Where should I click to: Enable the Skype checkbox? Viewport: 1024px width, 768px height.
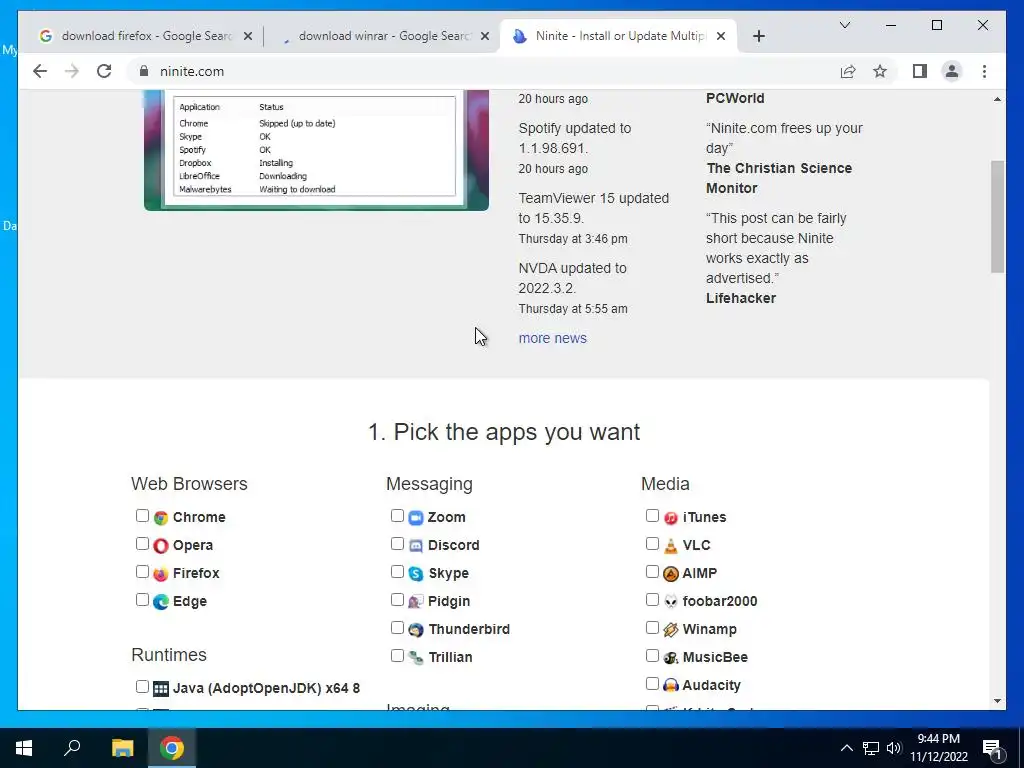click(x=397, y=572)
